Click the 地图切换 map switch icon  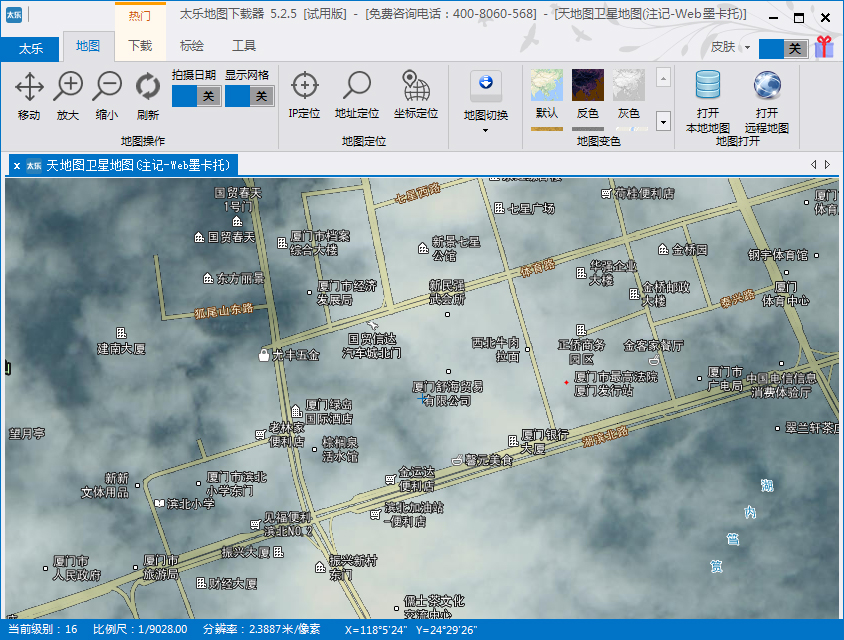pos(486,86)
